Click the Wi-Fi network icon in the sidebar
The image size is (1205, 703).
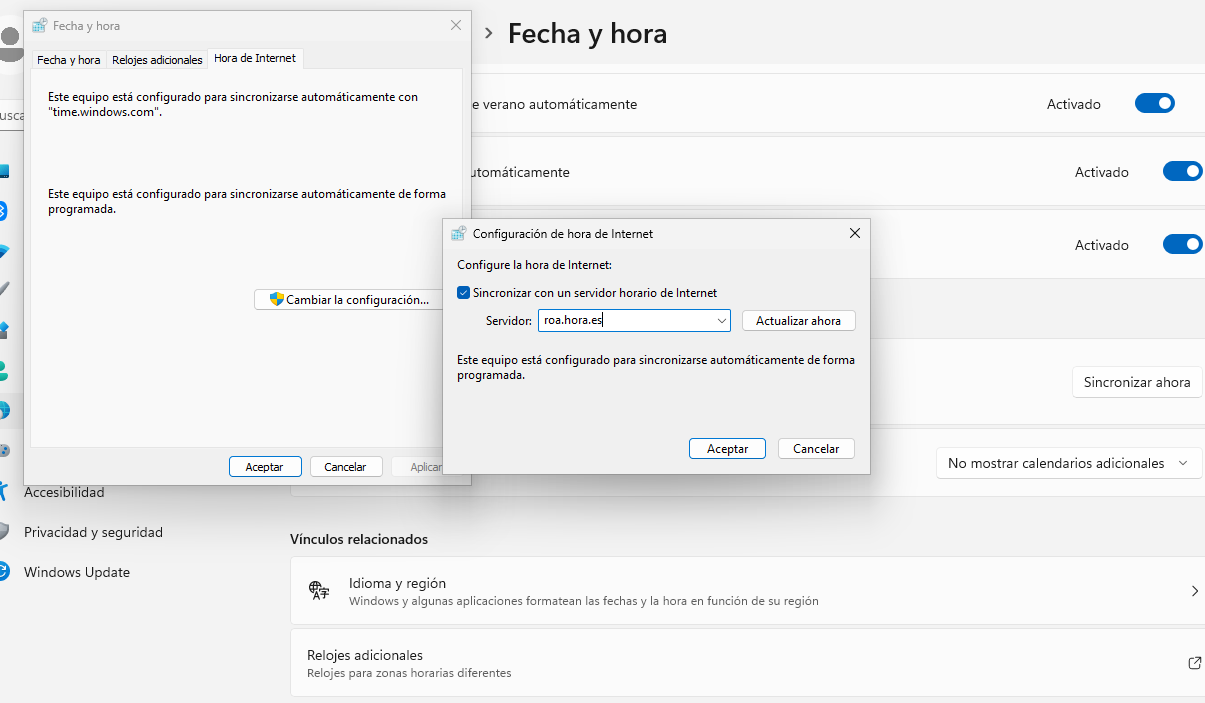pos(4,251)
